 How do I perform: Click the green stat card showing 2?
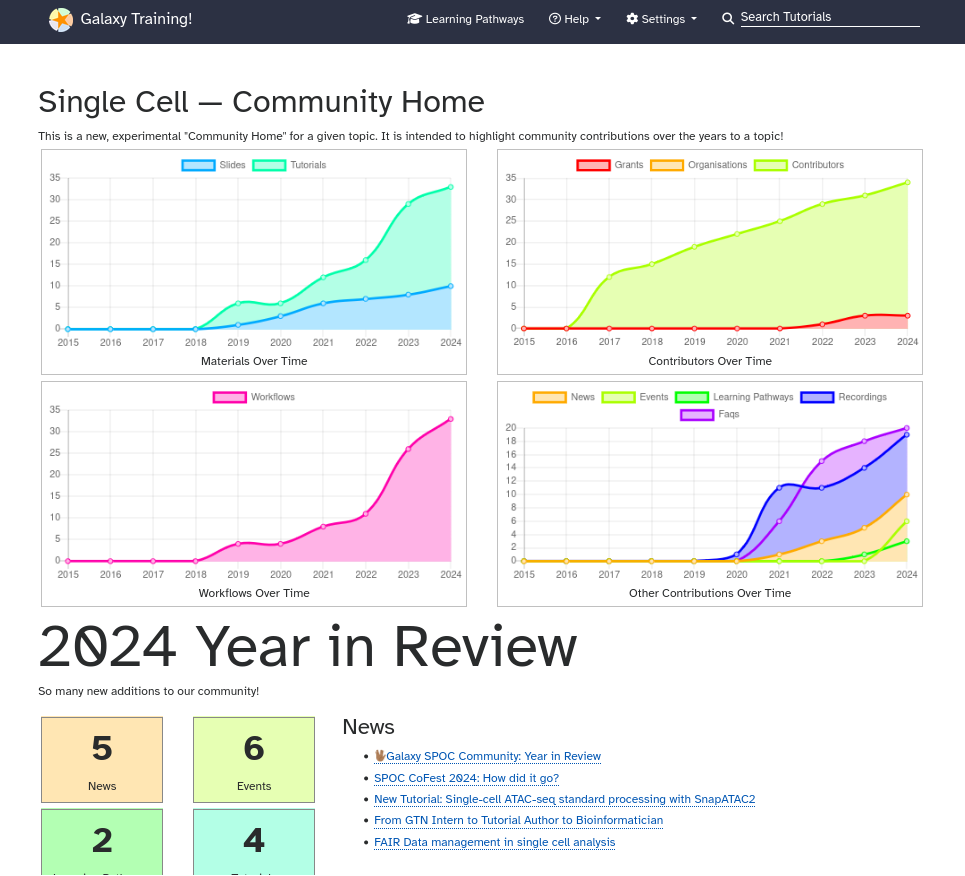point(102,842)
